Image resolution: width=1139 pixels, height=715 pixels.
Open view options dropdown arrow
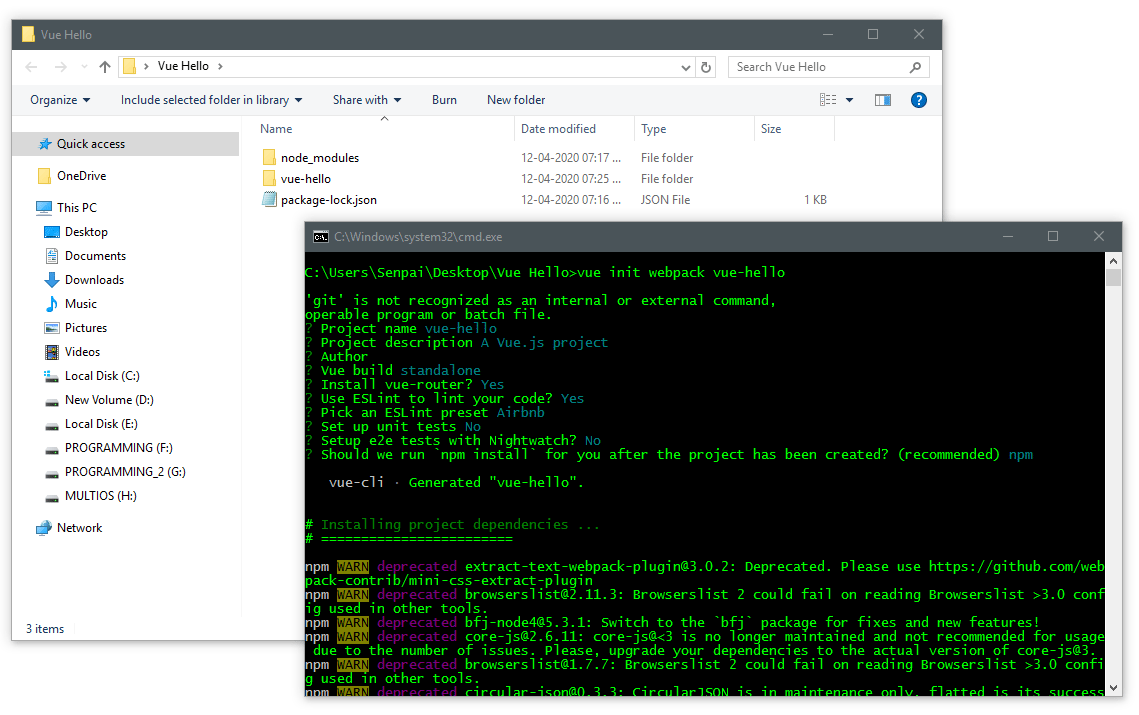(849, 100)
